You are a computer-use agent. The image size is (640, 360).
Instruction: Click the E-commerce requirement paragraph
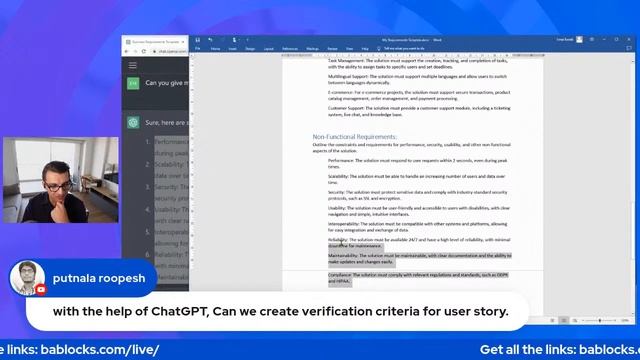pos(419,96)
